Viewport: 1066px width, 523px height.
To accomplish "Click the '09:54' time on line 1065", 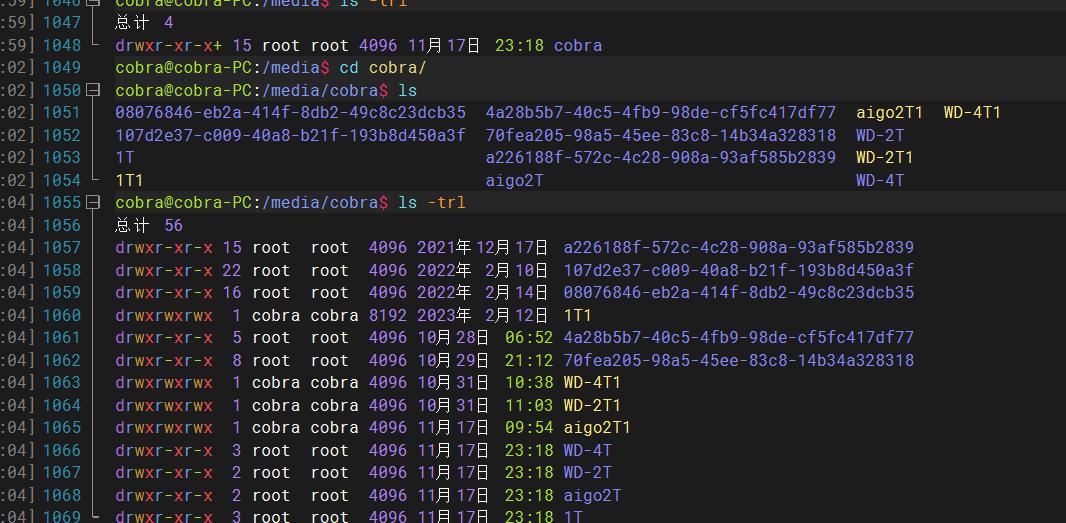I will 529,428.
